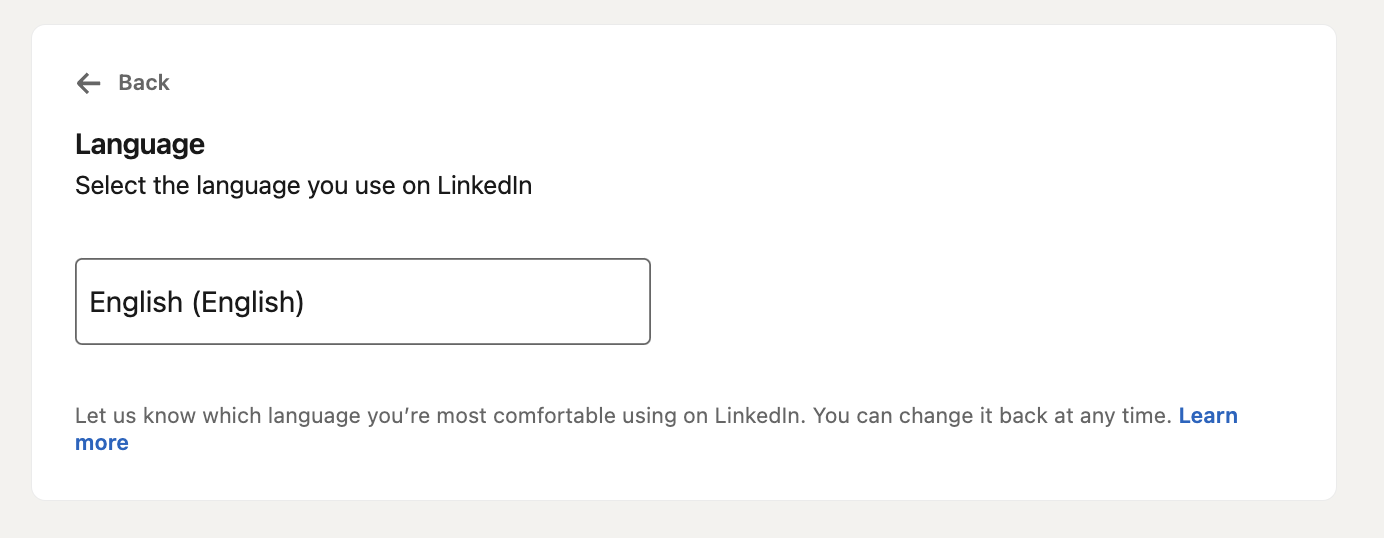Viewport: 1384px width, 538px height.
Task: Open the 'Learn more' help link
Action: pos(1207,416)
